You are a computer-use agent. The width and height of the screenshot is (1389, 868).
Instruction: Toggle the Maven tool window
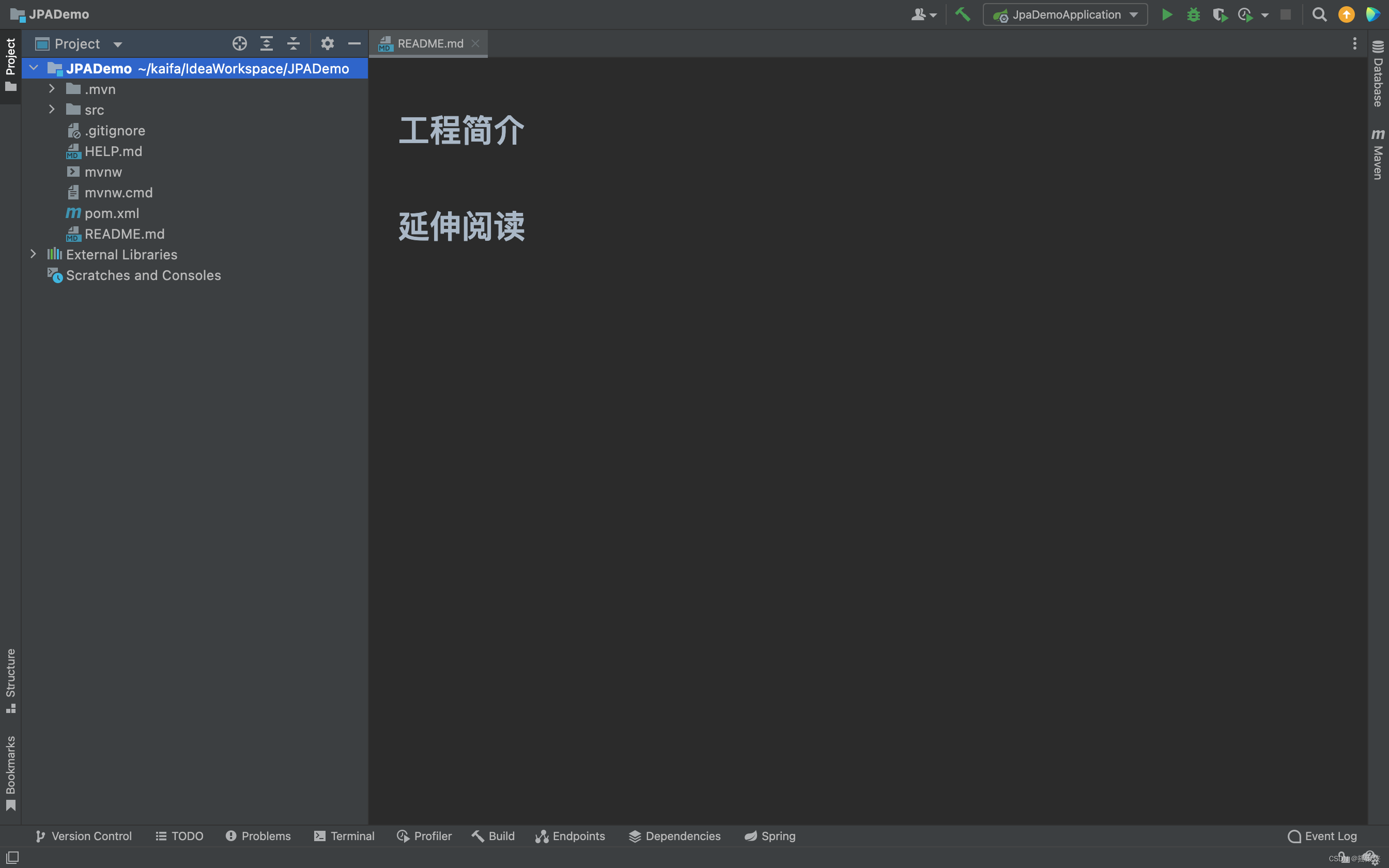[1378, 154]
